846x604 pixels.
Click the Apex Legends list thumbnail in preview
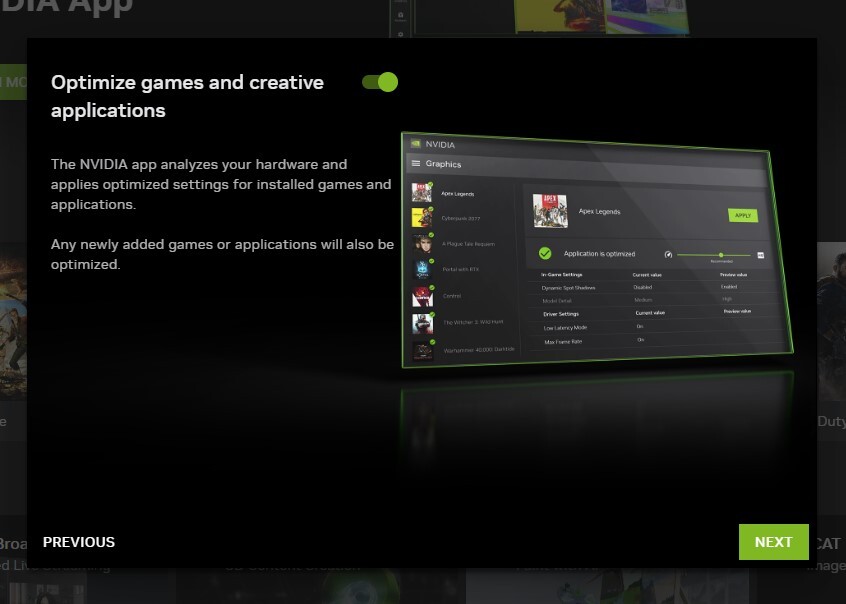pyautogui.click(x=421, y=192)
